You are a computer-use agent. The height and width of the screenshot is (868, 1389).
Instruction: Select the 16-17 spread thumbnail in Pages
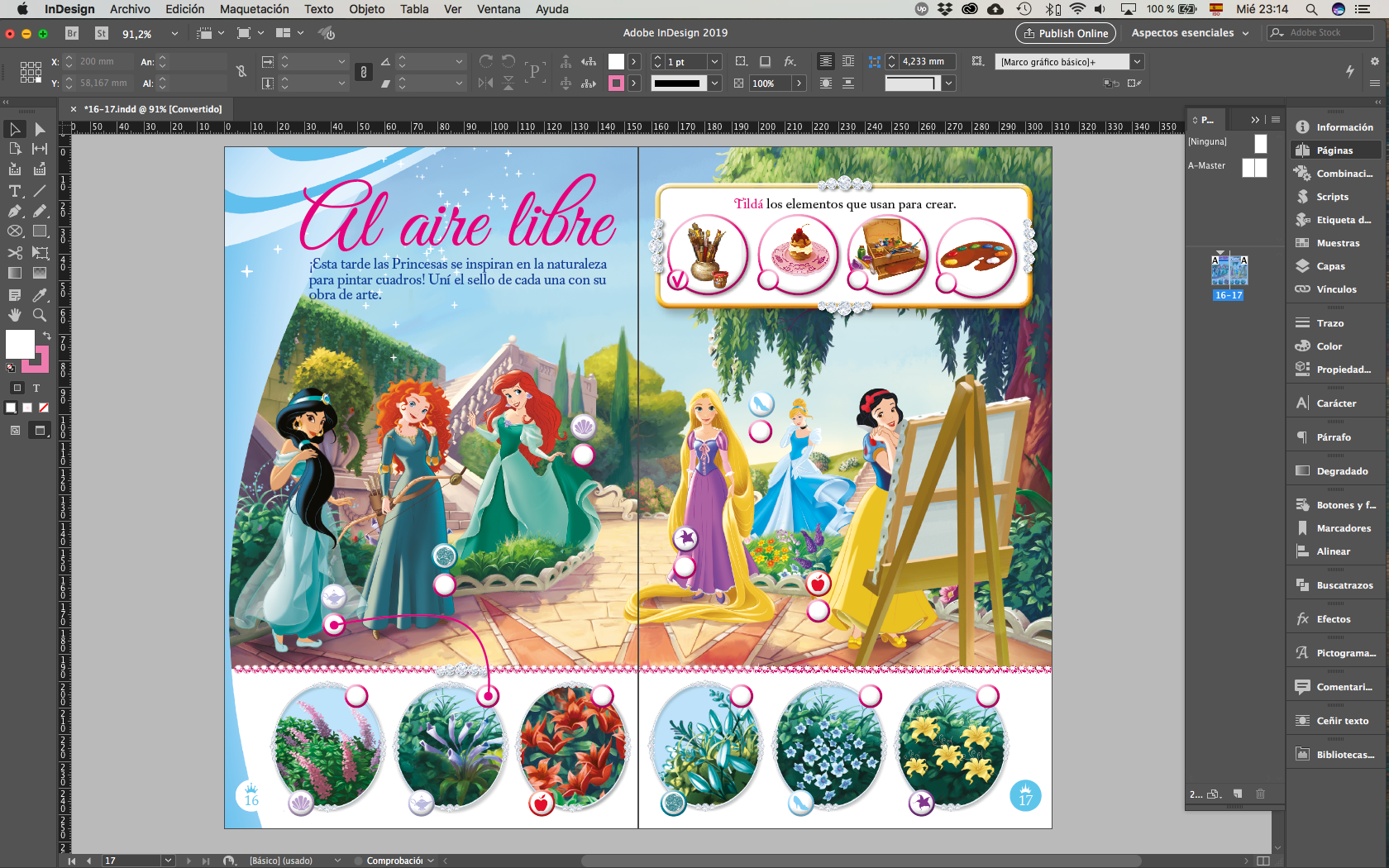(1229, 270)
